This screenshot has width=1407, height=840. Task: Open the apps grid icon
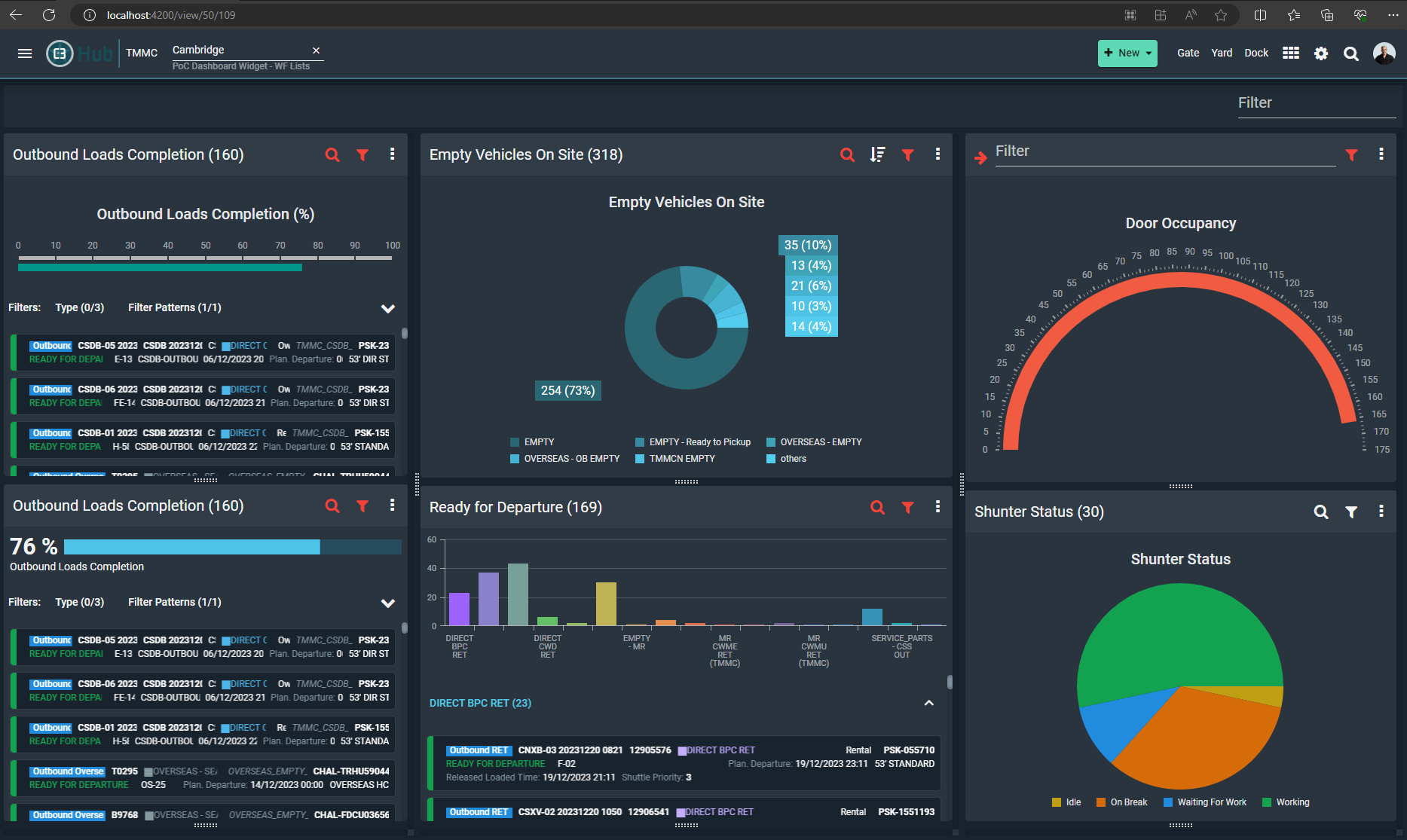pyautogui.click(x=1291, y=53)
